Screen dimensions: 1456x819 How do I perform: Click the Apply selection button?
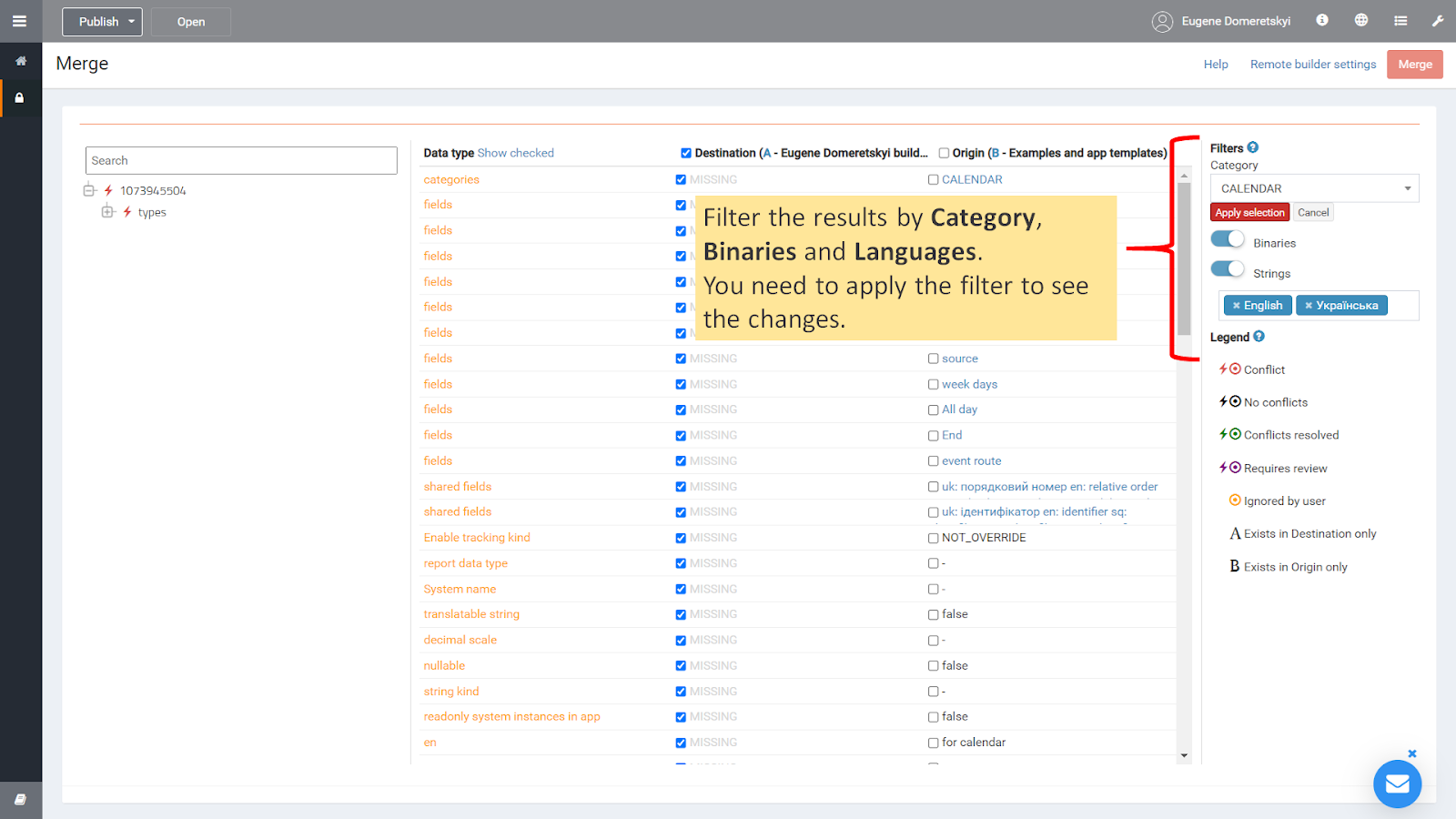coord(1249,213)
